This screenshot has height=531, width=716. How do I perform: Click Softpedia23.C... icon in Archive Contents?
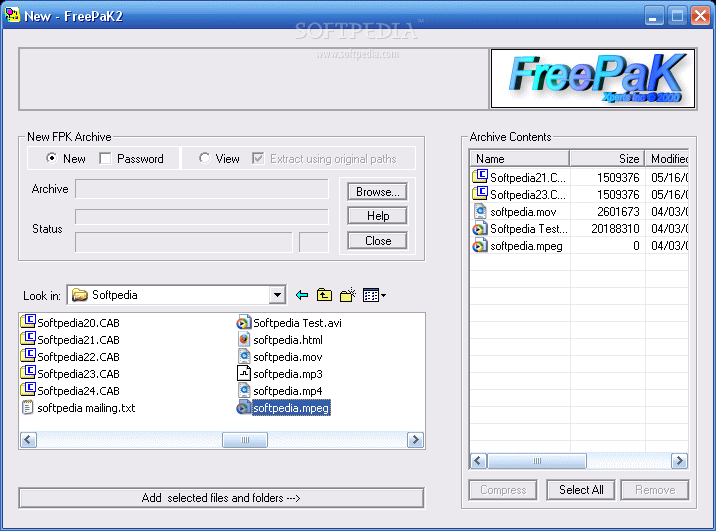[x=480, y=194]
